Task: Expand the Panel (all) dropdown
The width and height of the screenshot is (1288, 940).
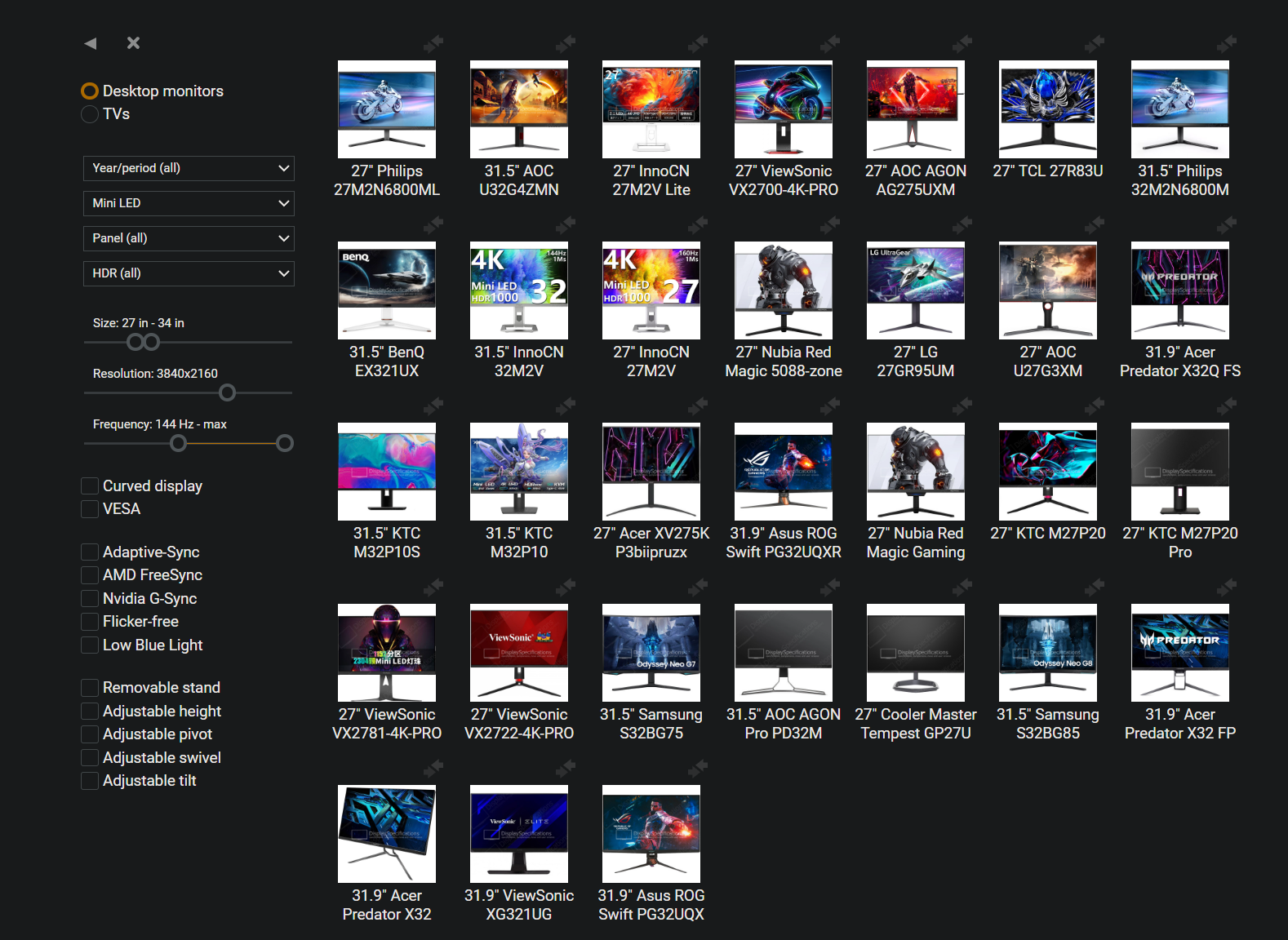Action: point(189,238)
